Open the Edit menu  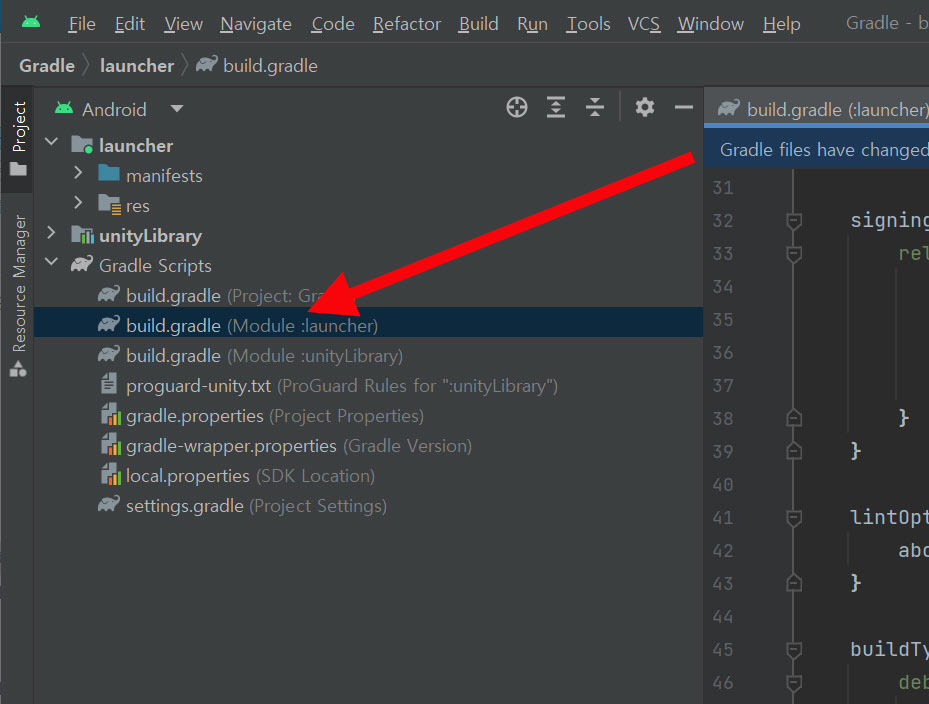130,24
